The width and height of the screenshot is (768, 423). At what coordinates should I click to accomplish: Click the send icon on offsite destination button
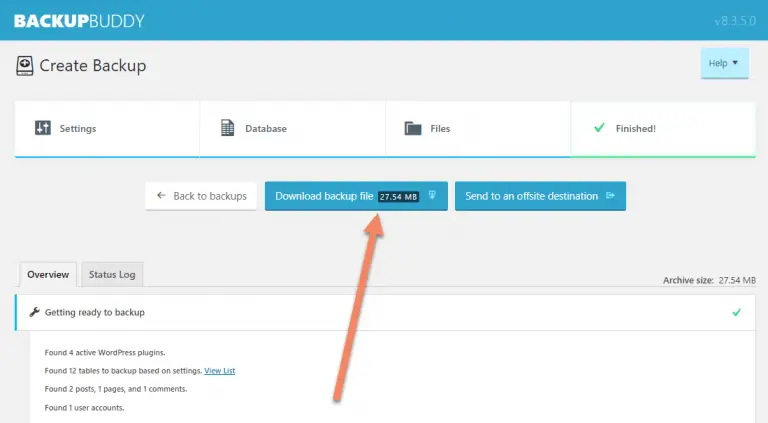(x=610, y=195)
